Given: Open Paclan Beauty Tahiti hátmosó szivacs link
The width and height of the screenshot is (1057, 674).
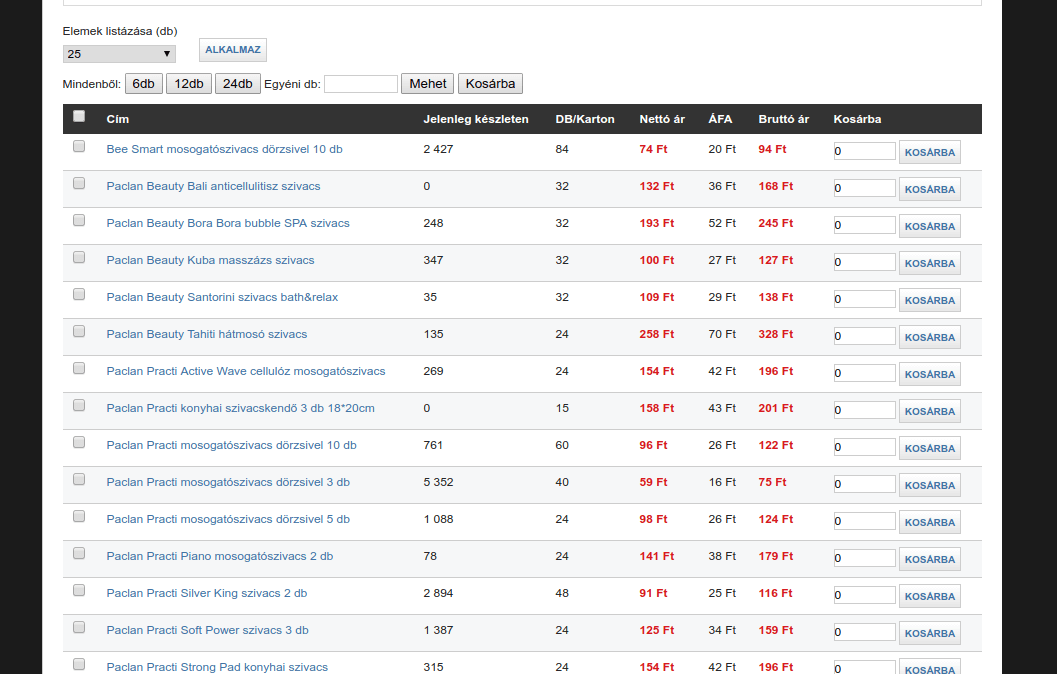Looking at the screenshot, I should (x=207, y=334).
